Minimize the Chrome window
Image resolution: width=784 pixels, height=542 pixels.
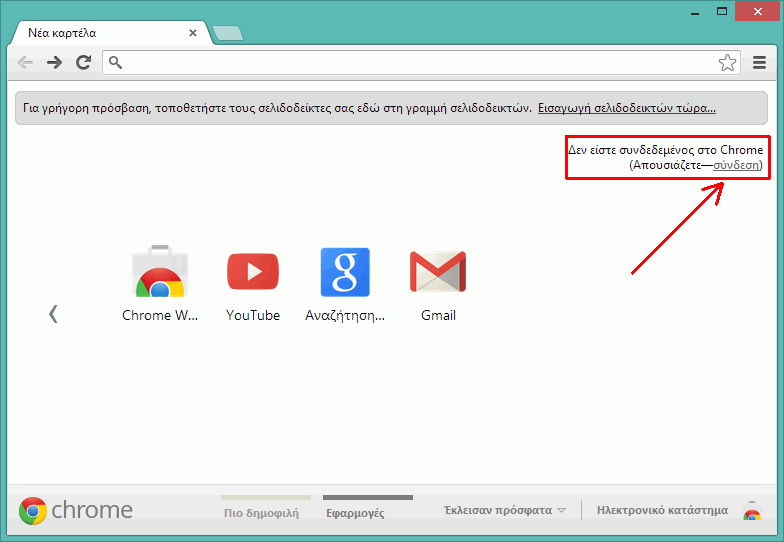coord(695,12)
